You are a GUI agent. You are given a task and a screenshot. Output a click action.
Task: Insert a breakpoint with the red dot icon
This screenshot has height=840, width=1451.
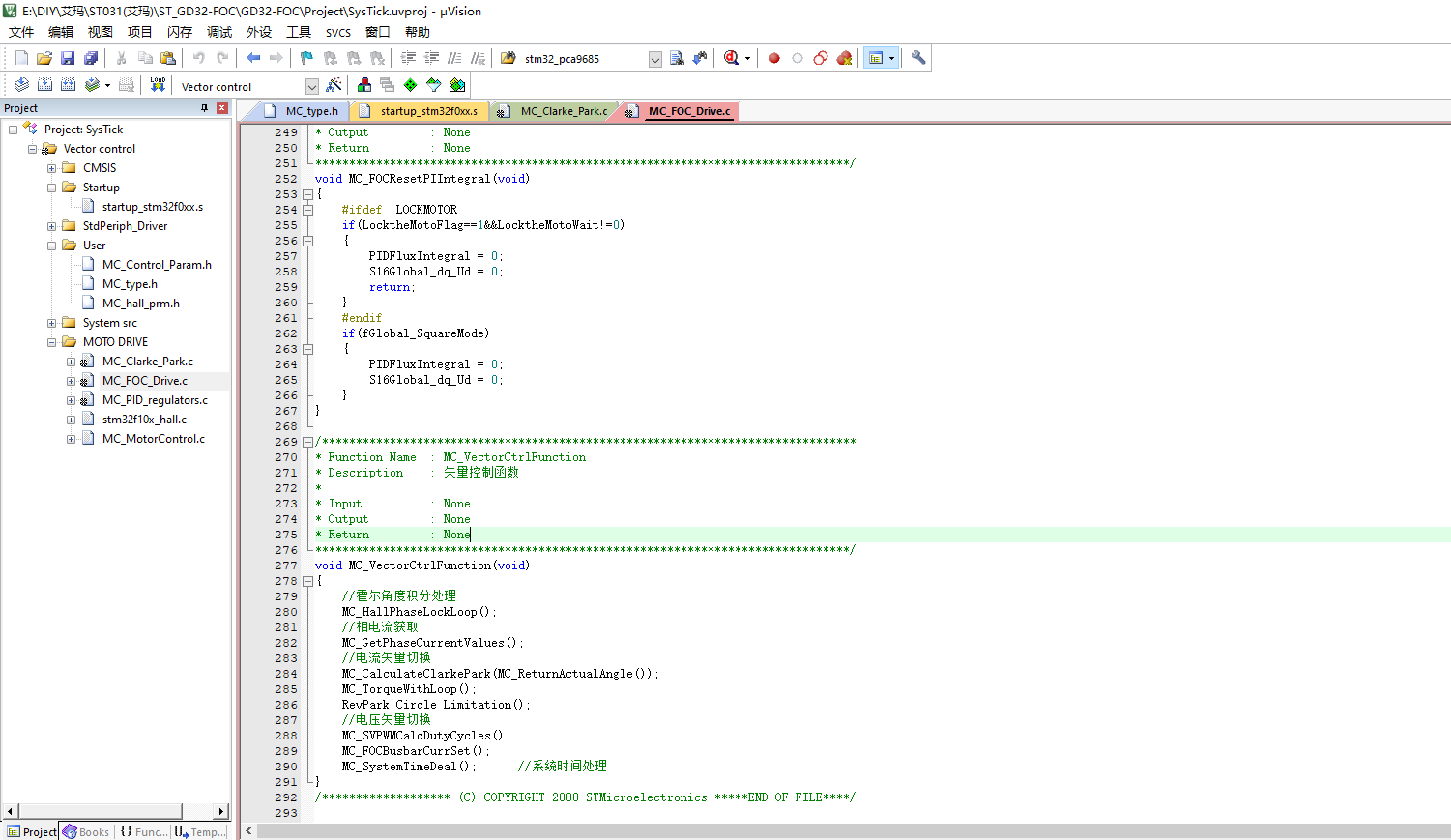[x=774, y=58]
